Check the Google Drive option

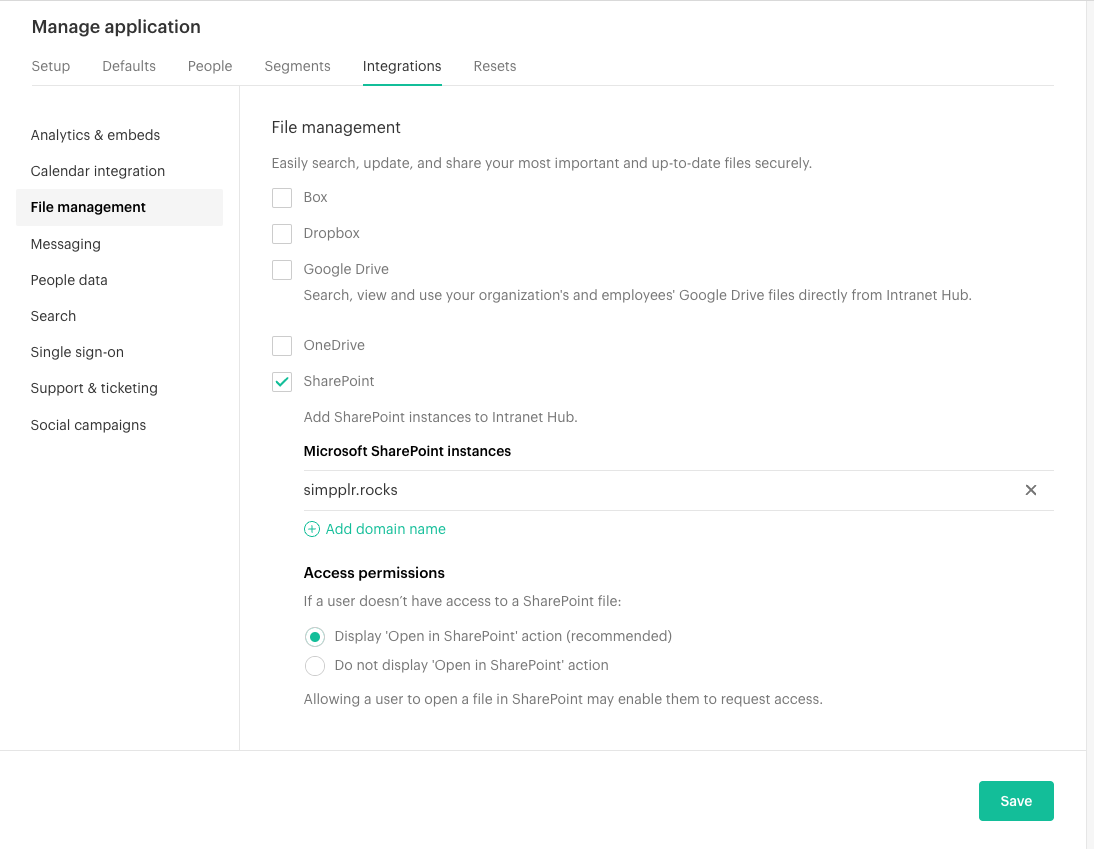281,269
